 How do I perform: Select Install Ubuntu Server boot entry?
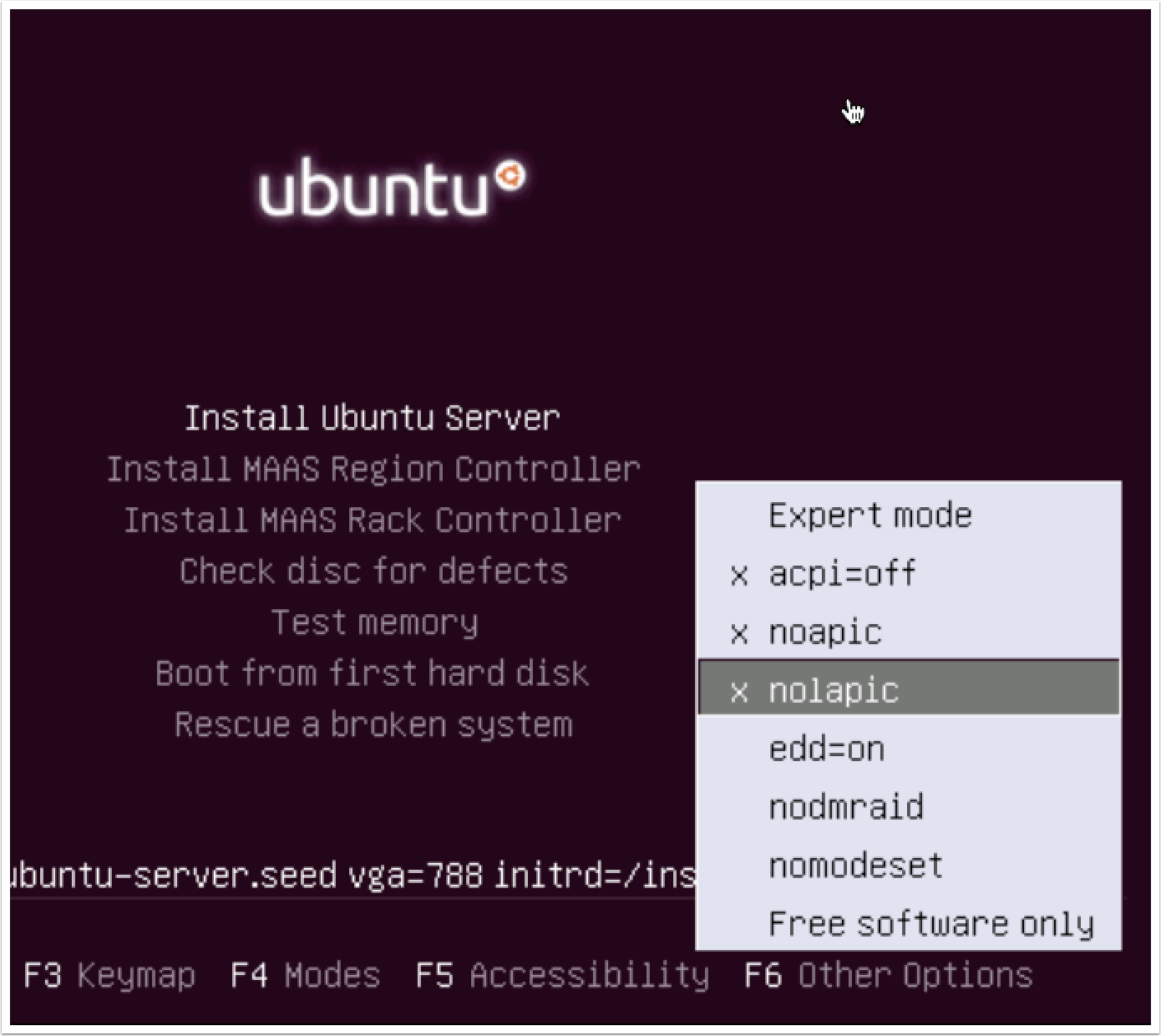pyautogui.click(x=372, y=418)
